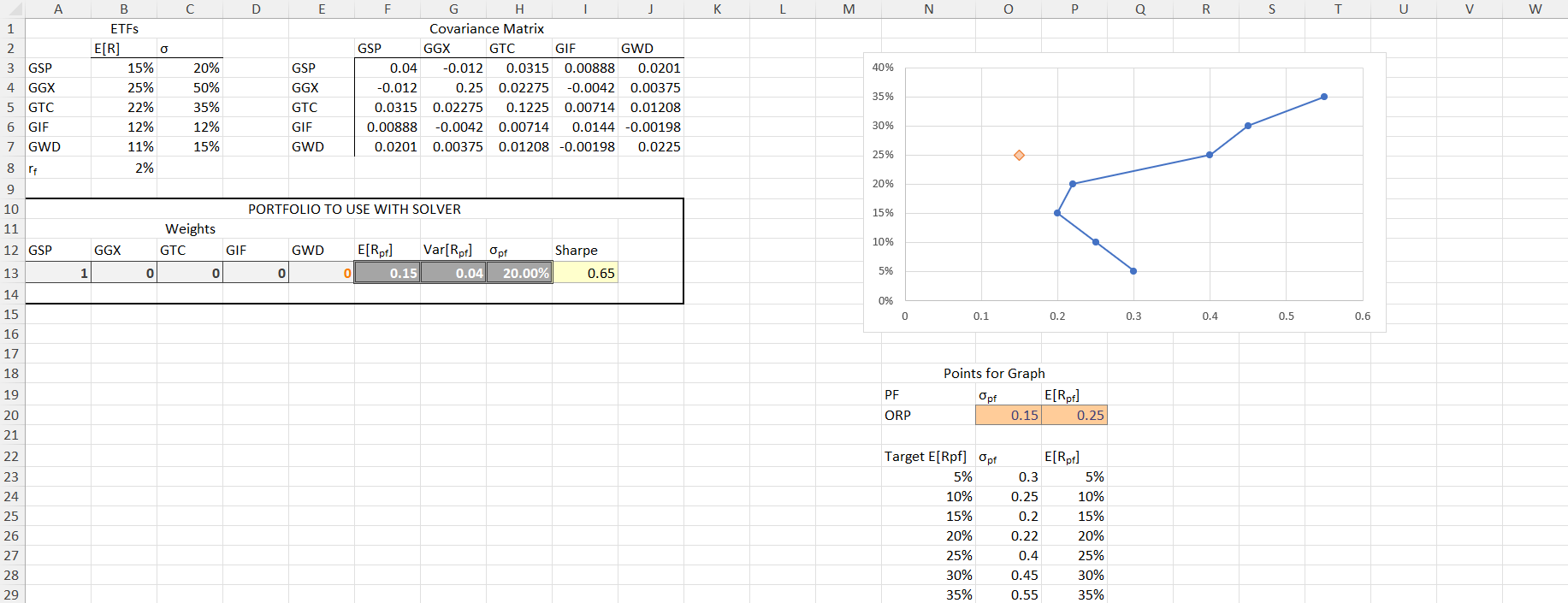Click covariance cell 0.1225 for GTC
This screenshot has height=603, width=1568.
point(519,107)
